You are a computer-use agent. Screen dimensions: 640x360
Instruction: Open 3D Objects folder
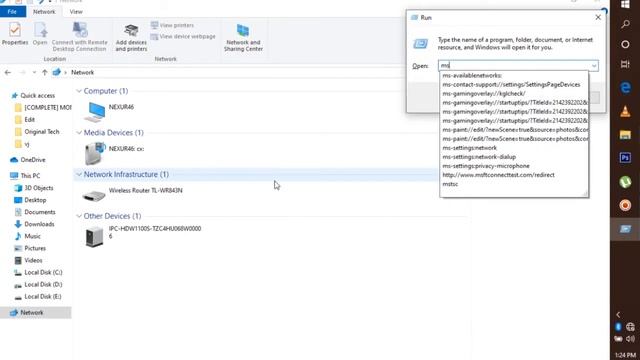(x=34, y=188)
